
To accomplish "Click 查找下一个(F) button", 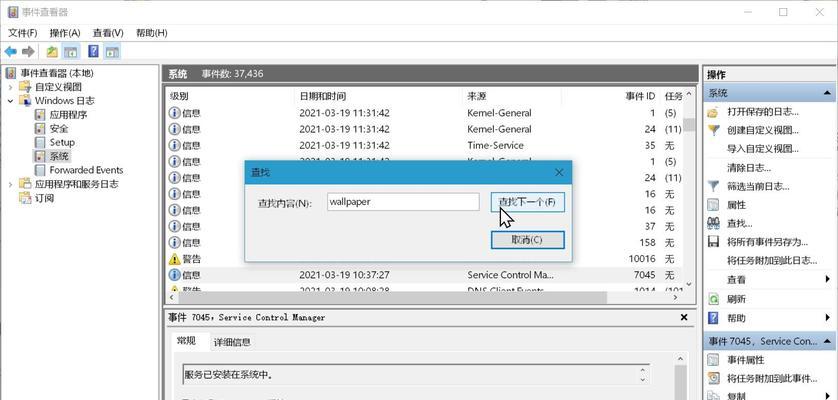I will click(x=527, y=202).
